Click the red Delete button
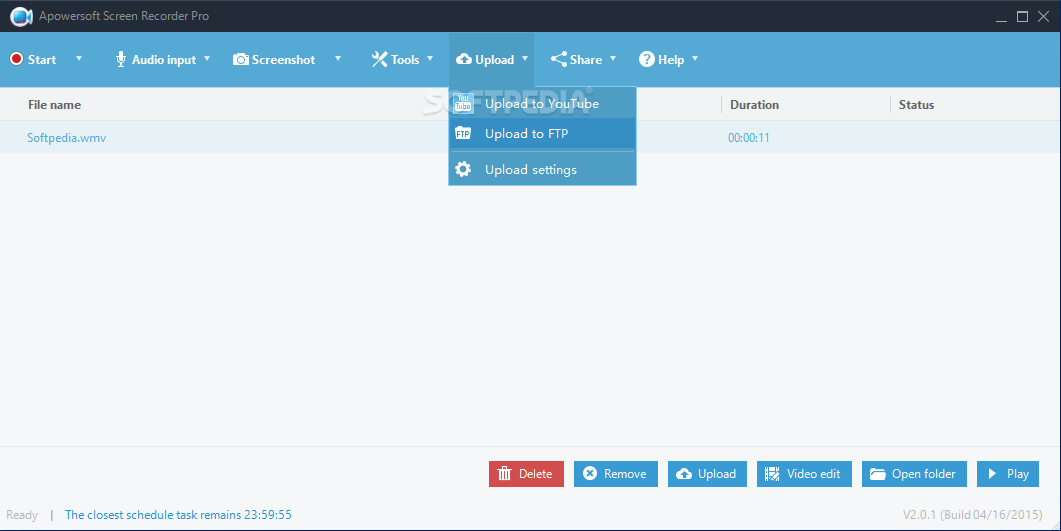The image size is (1061, 531). [x=526, y=474]
